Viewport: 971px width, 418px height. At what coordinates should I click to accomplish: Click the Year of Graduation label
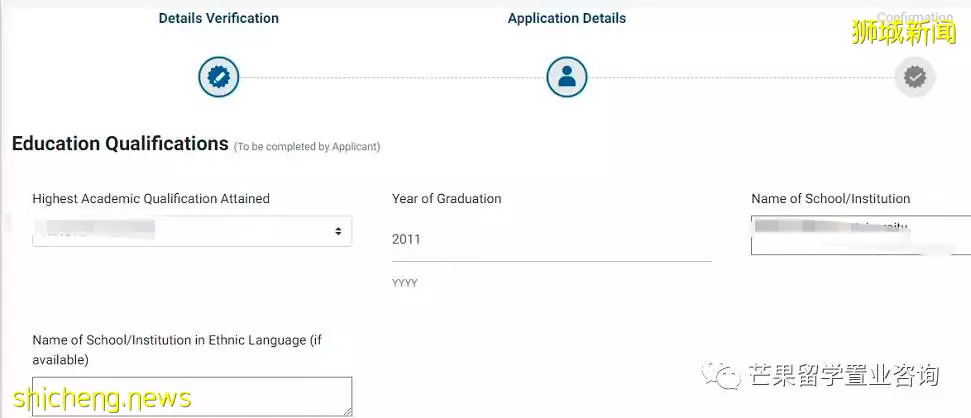[446, 199]
